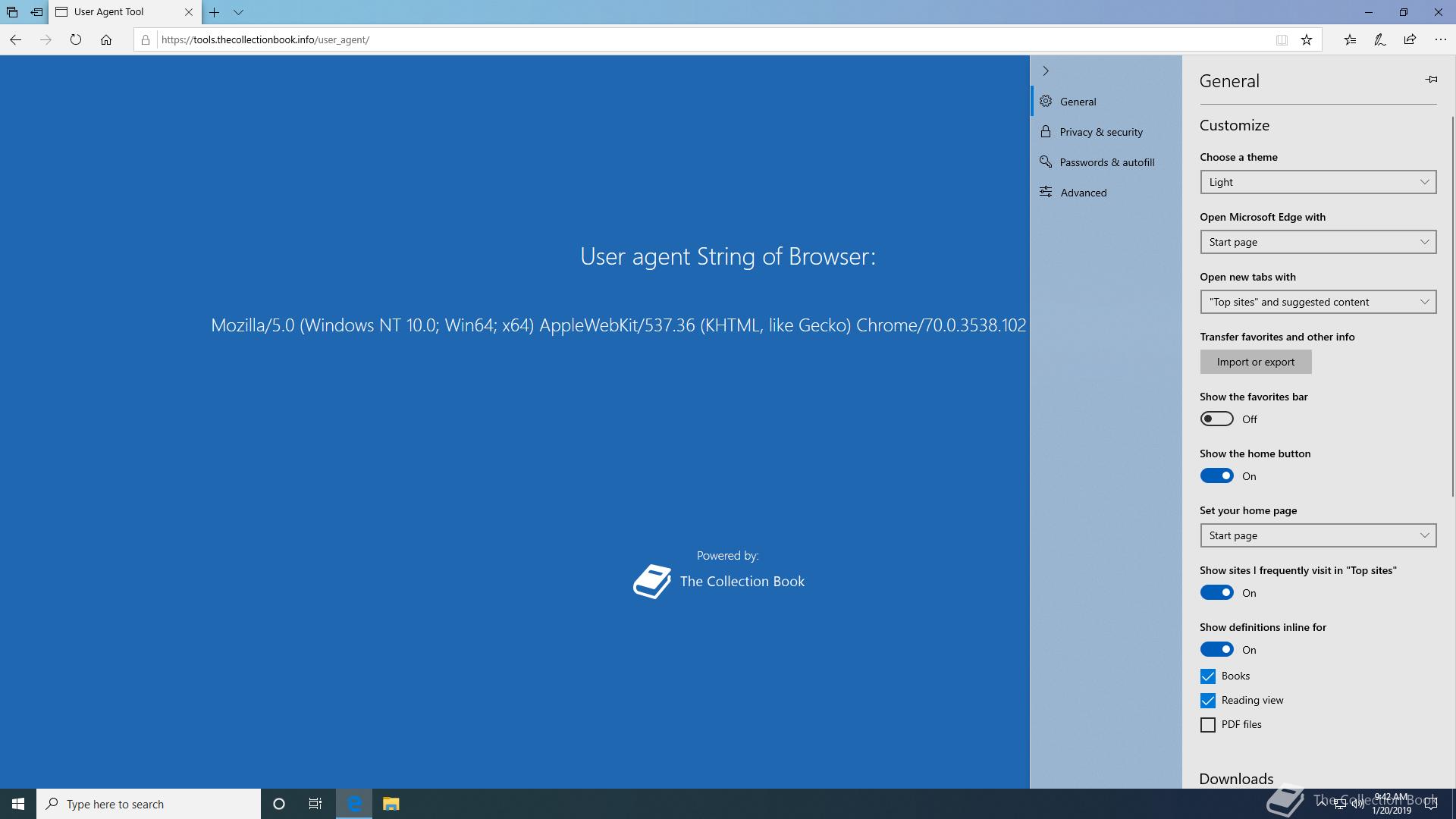1456x819 pixels.
Task: Click the lock icon in the address bar
Action: pyautogui.click(x=146, y=39)
